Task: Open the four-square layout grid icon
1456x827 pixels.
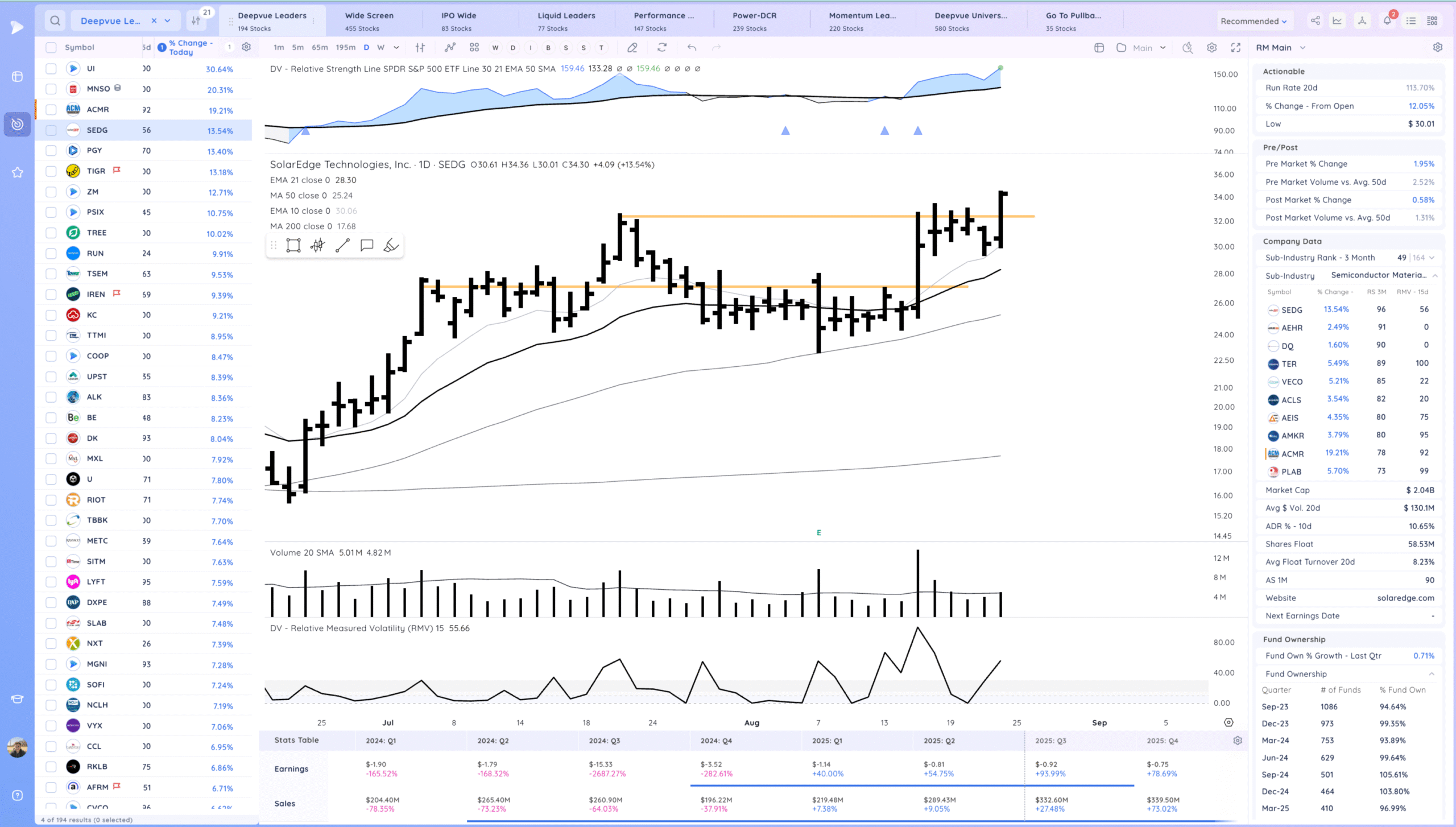Action: click(x=474, y=48)
